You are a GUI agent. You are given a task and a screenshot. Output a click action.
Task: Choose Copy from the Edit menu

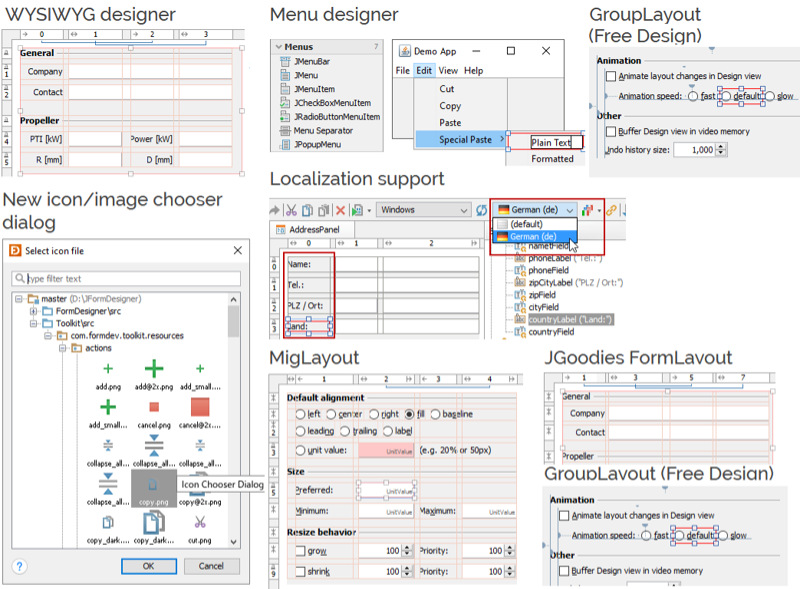coord(450,106)
